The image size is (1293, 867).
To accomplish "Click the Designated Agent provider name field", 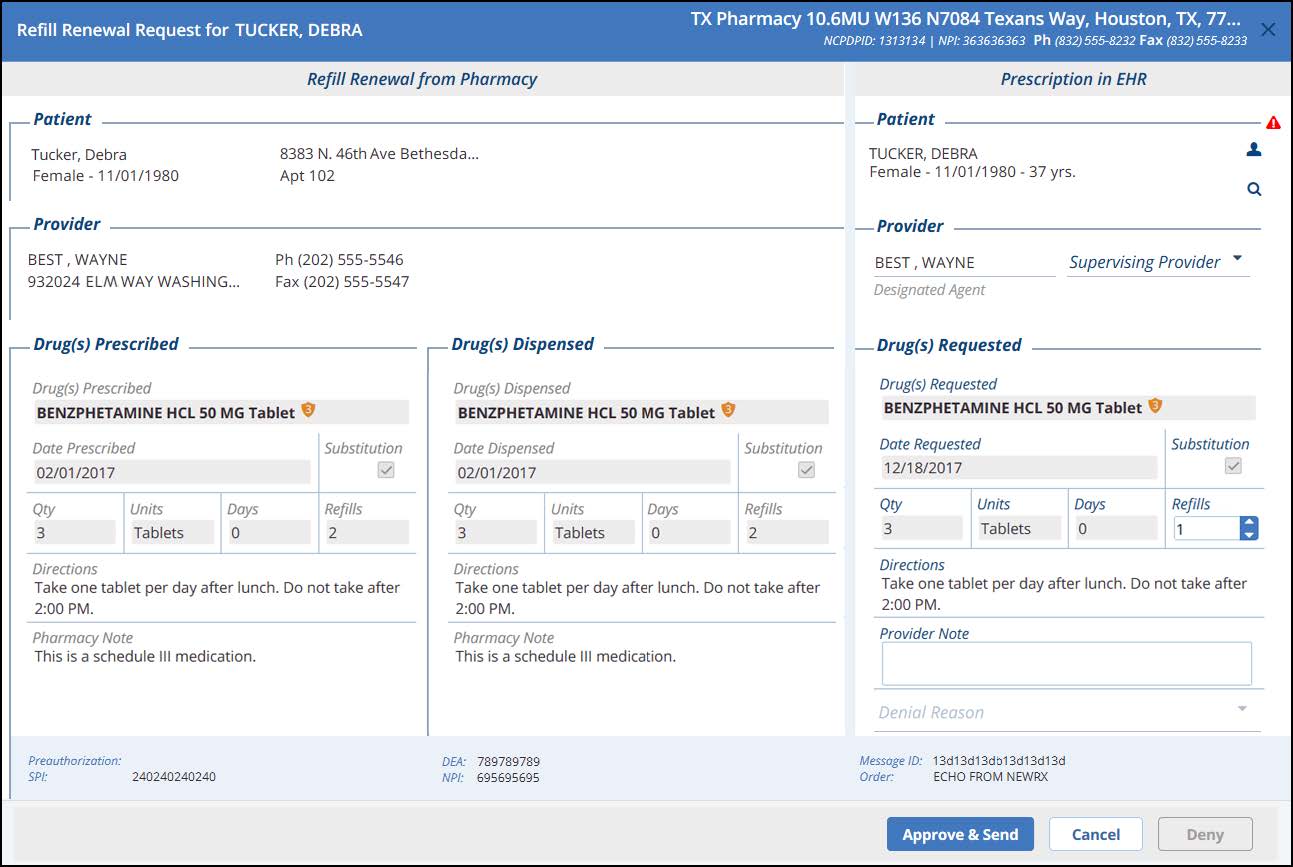I will pyautogui.click(x=963, y=263).
